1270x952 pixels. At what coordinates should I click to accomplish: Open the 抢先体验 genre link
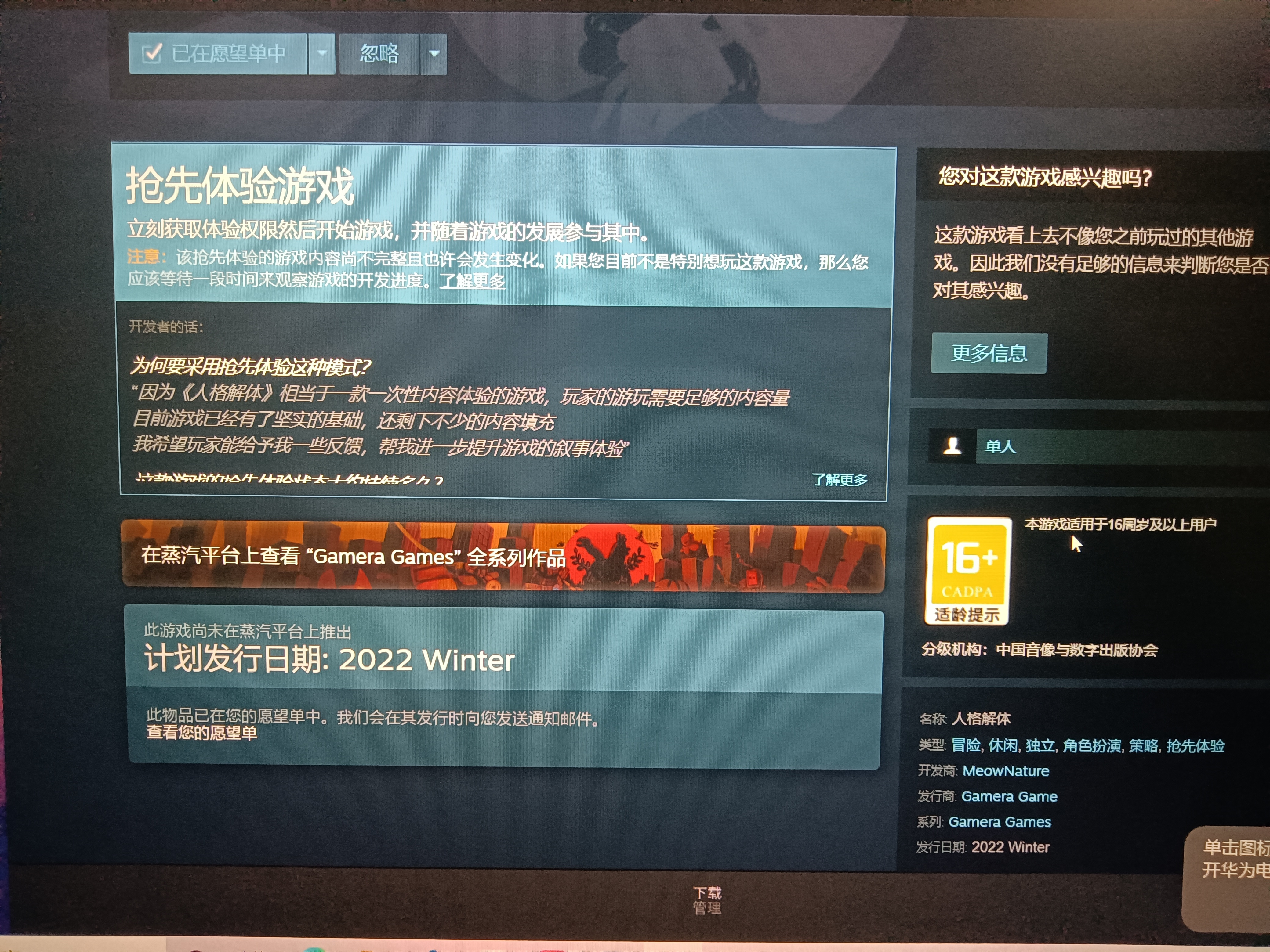1196,745
